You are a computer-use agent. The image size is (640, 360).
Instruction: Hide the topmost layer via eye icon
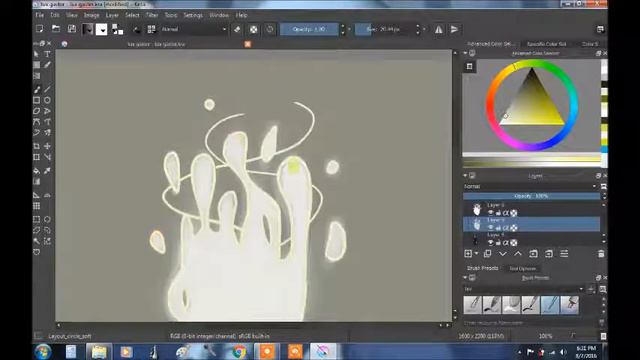coord(491,213)
